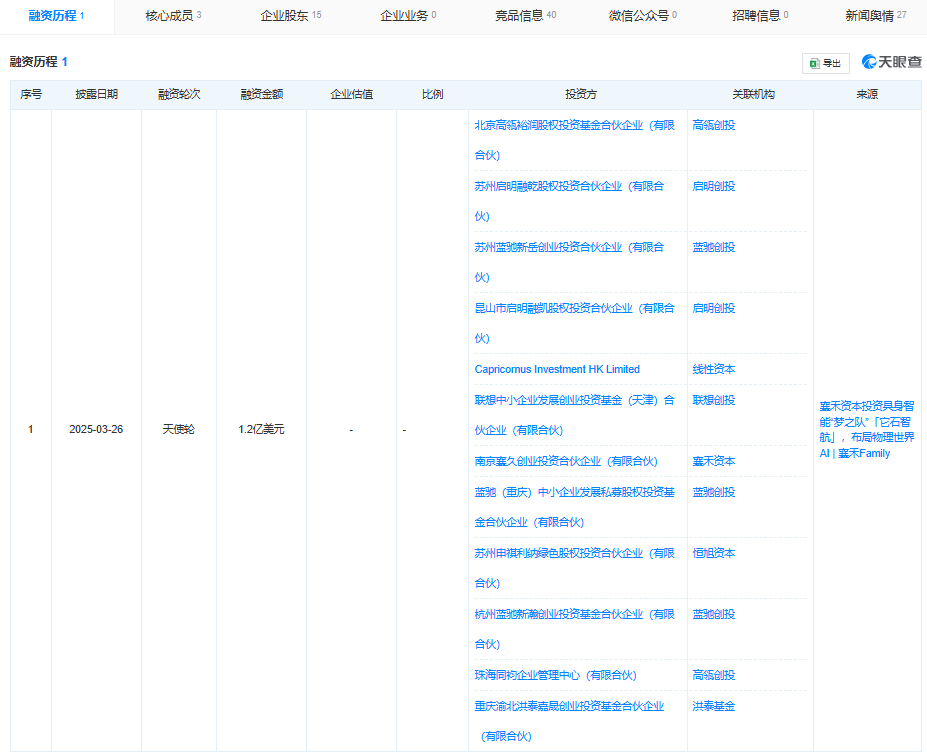Click the 比例 column header
Image resolution: width=927 pixels, height=754 pixels.
tap(433, 95)
